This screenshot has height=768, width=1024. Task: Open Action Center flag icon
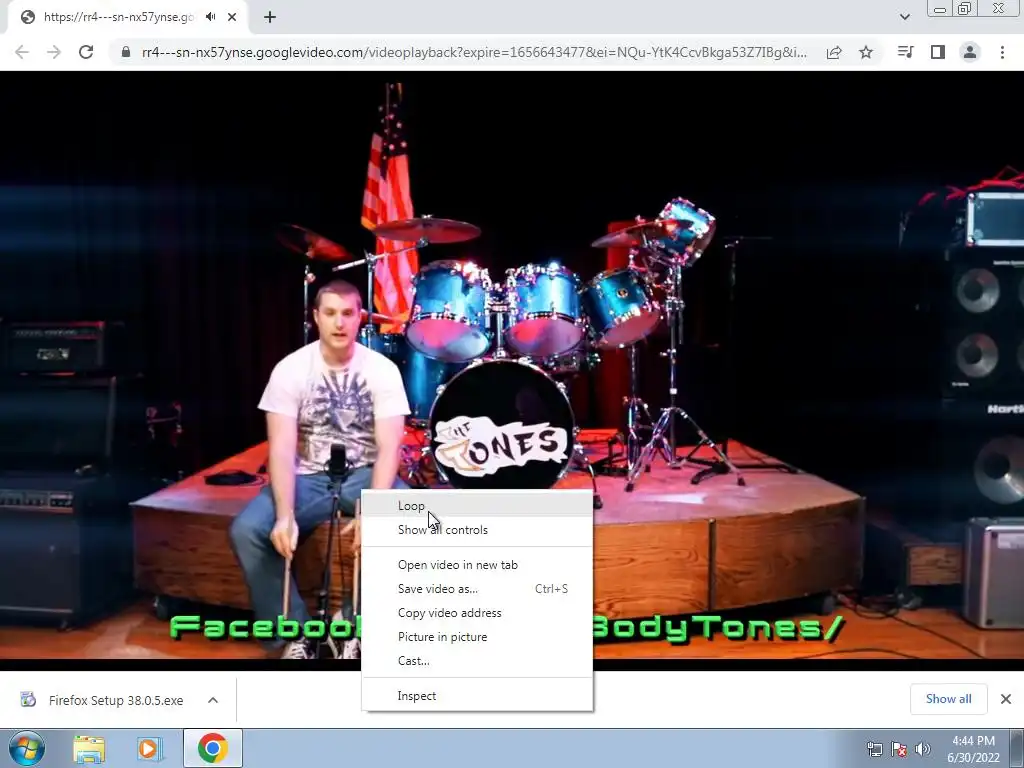tap(899, 749)
